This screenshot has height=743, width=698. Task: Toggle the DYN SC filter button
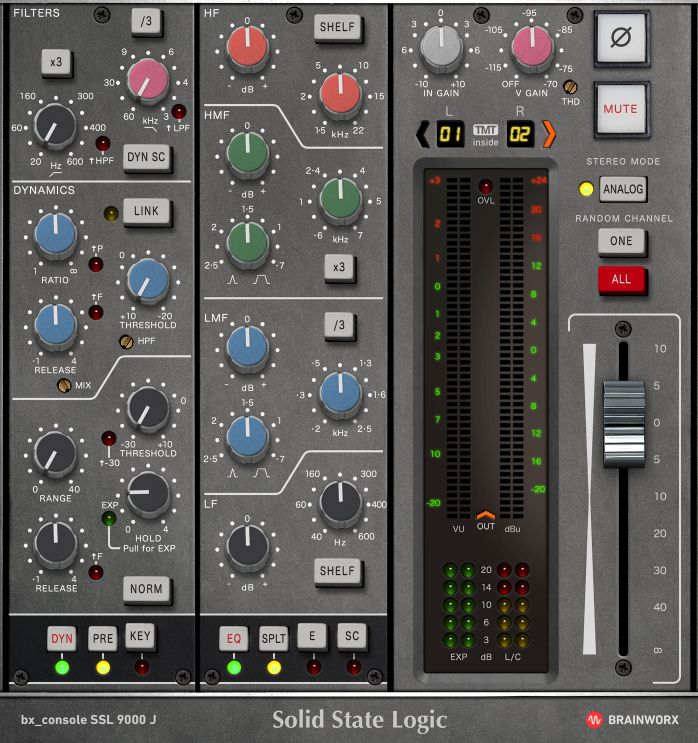[x=146, y=157]
